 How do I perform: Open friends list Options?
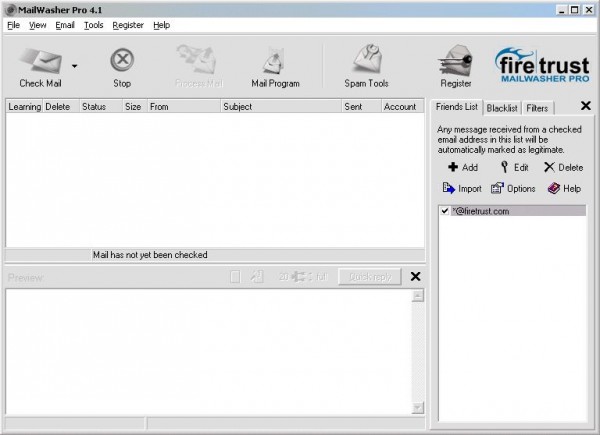coord(513,188)
